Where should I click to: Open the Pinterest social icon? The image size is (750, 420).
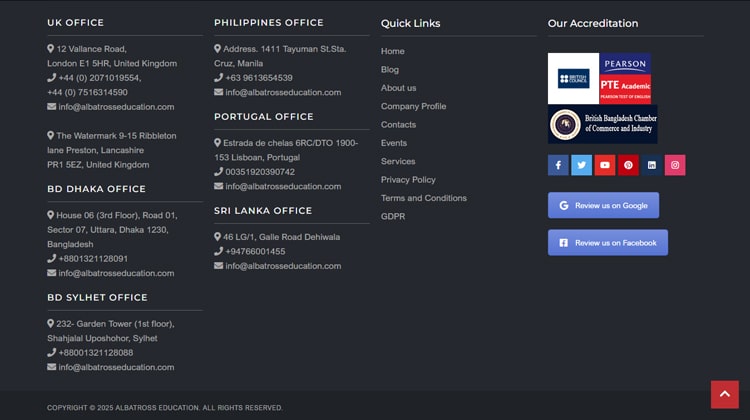click(x=628, y=165)
